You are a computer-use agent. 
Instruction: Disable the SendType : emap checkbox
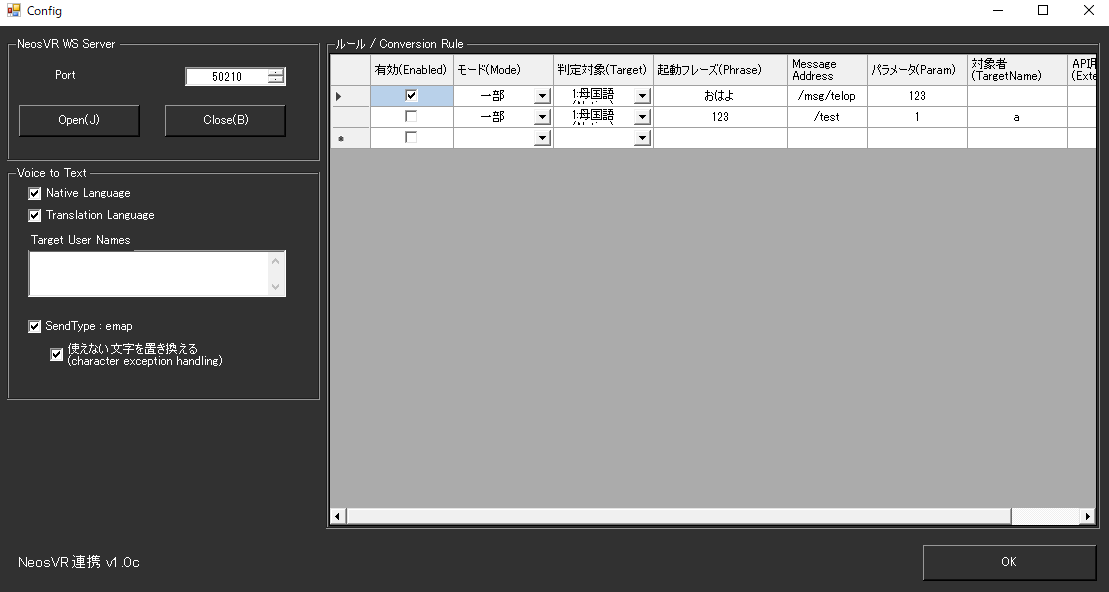click(35, 326)
